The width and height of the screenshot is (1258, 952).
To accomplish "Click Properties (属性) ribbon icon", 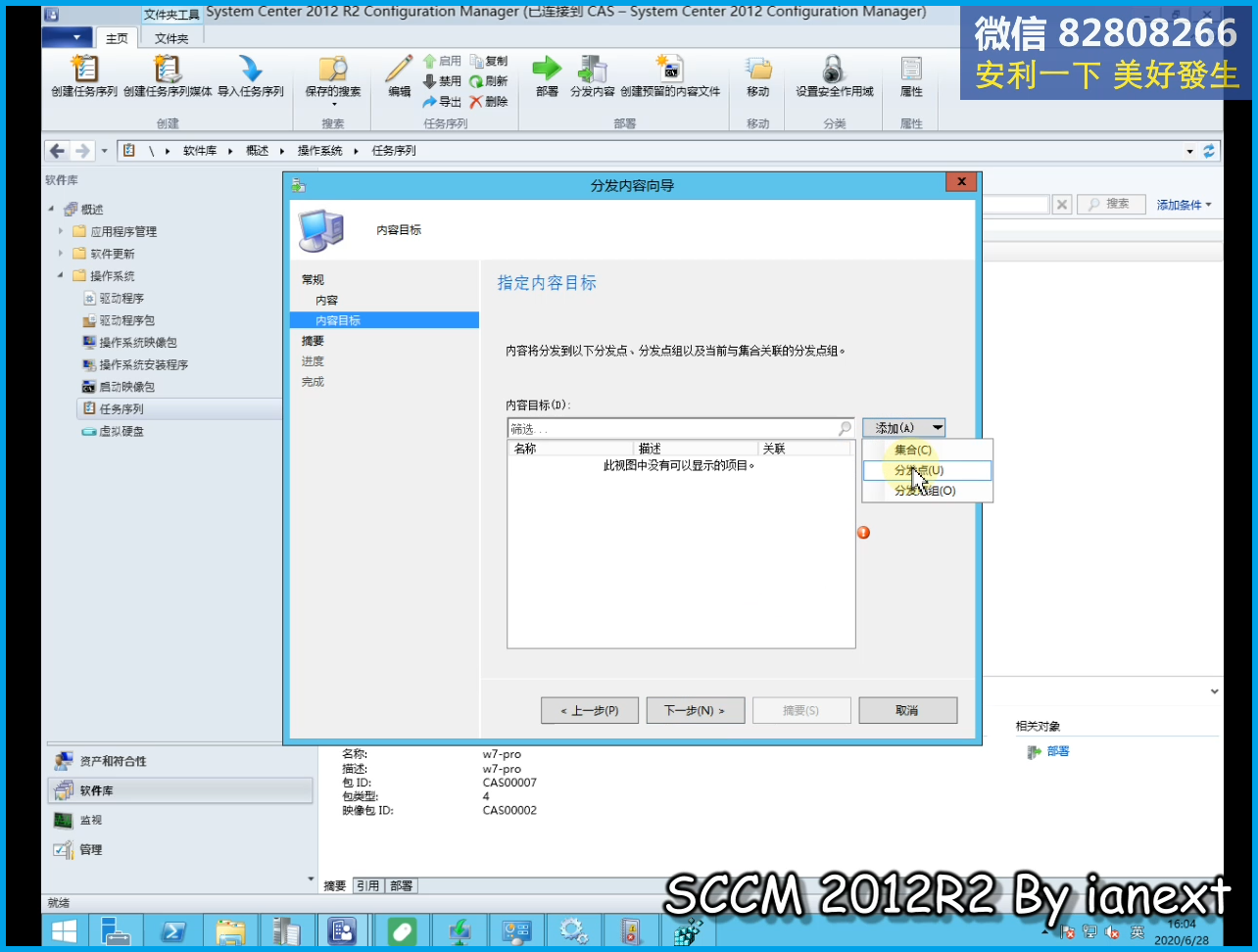I will click(x=911, y=69).
